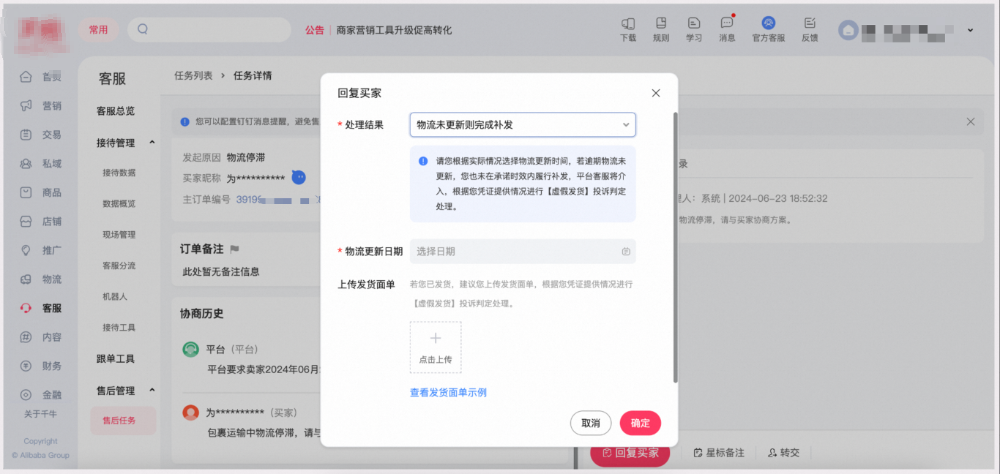Go to 私域 in sidebar
Viewport: 1000px width, 474px height.
click(42, 163)
